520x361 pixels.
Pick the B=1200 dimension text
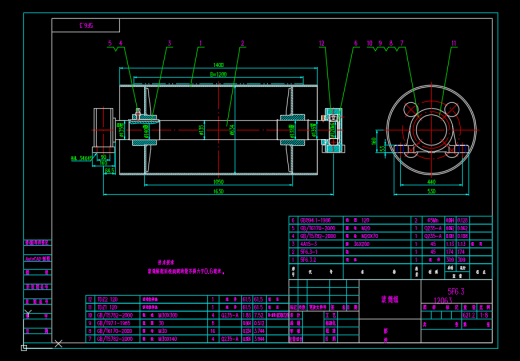[218, 74]
